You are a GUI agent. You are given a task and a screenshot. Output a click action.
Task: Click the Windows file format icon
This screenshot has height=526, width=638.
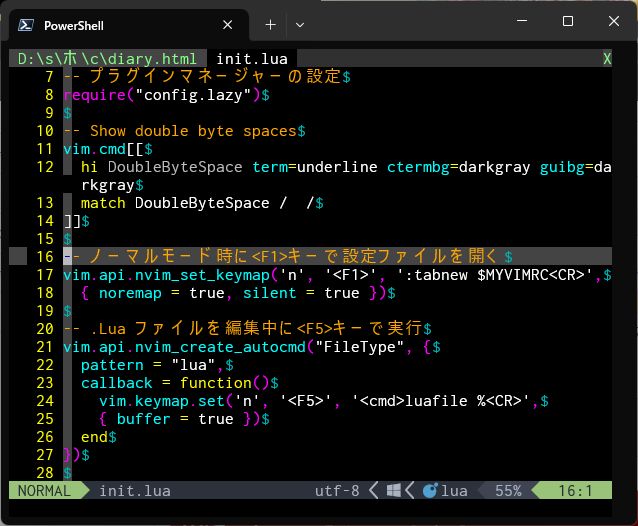(395, 491)
